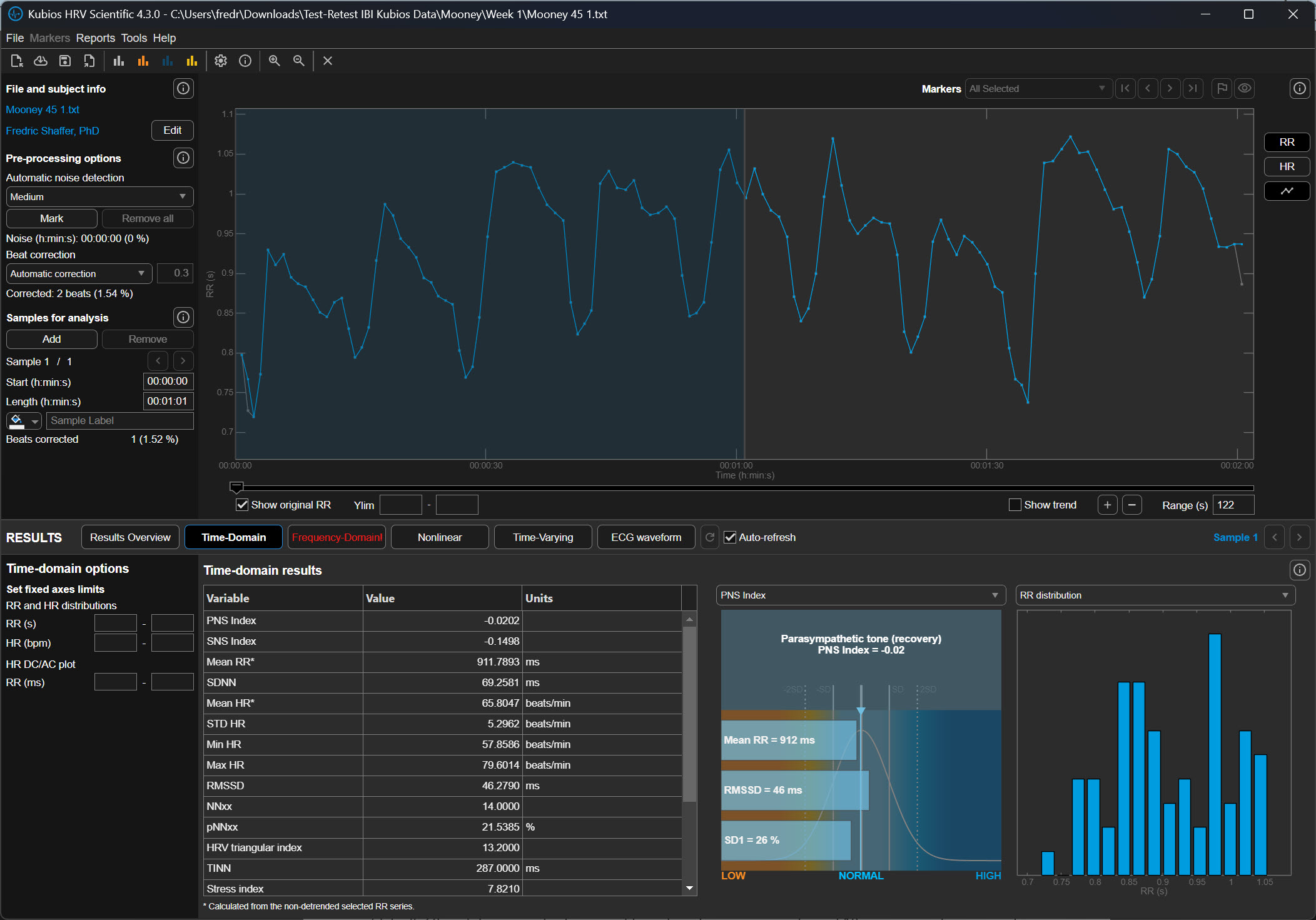Open the Reports menu
The height and width of the screenshot is (920, 1316).
click(x=95, y=38)
